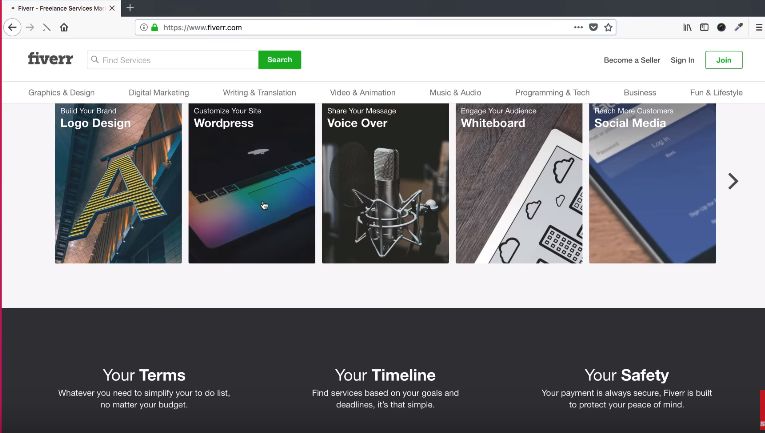The height and width of the screenshot is (433, 765).
Task: Open Graphics & Design category
Action: [61, 92]
